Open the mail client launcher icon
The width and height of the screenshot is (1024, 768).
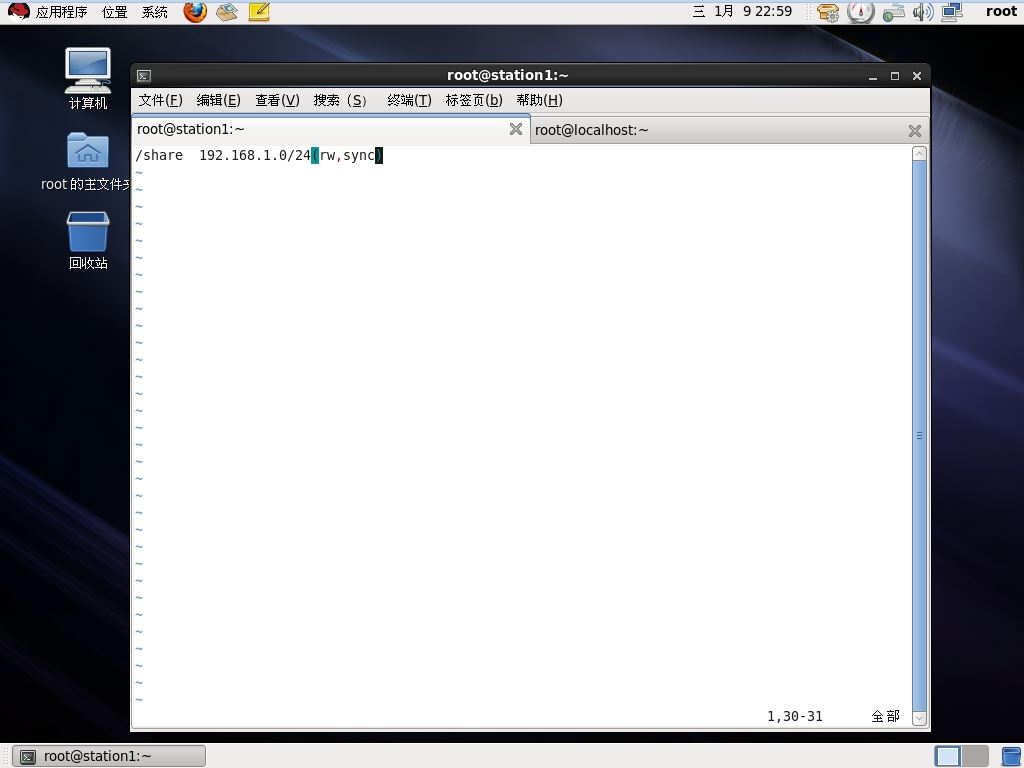227,12
